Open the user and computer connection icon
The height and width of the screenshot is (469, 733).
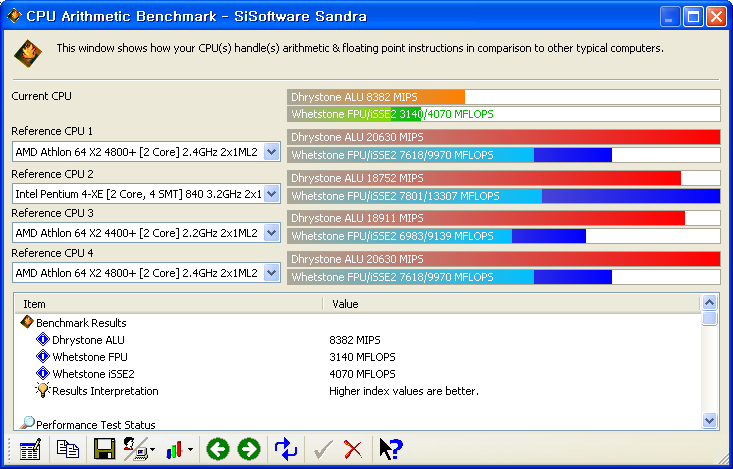137,449
